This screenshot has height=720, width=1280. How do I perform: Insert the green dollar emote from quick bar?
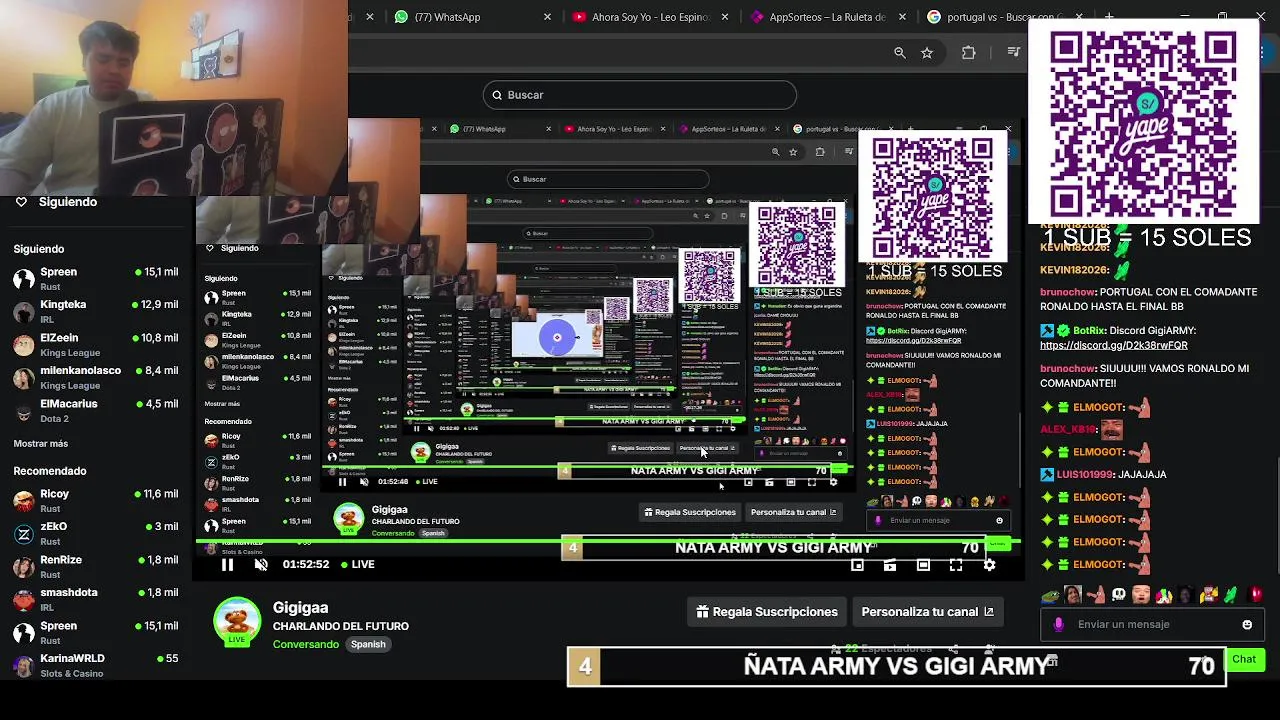click(x=1231, y=595)
